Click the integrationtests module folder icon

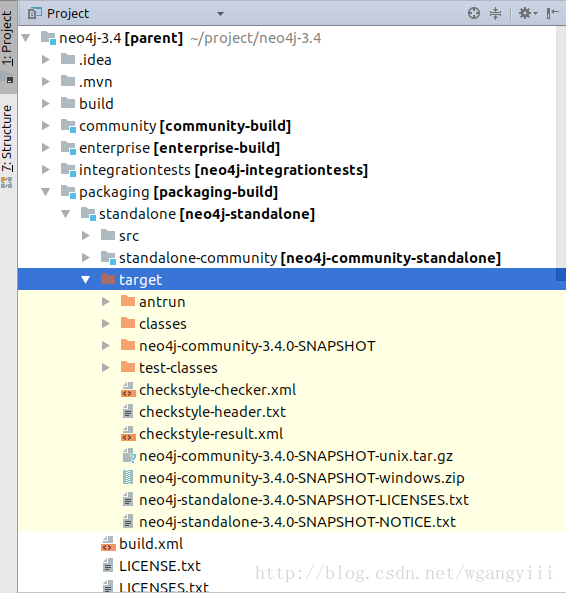click(x=68, y=170)
